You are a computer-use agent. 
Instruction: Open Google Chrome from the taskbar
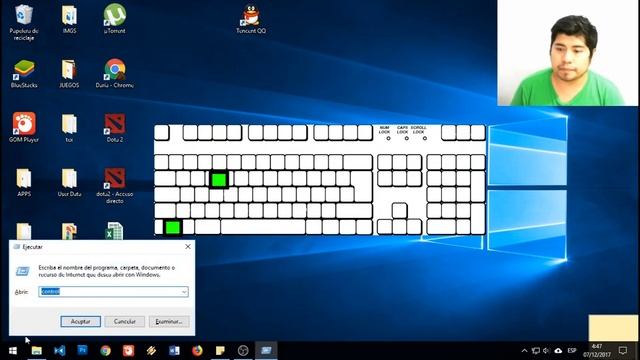pyautogui.click(x=106, y=351)
